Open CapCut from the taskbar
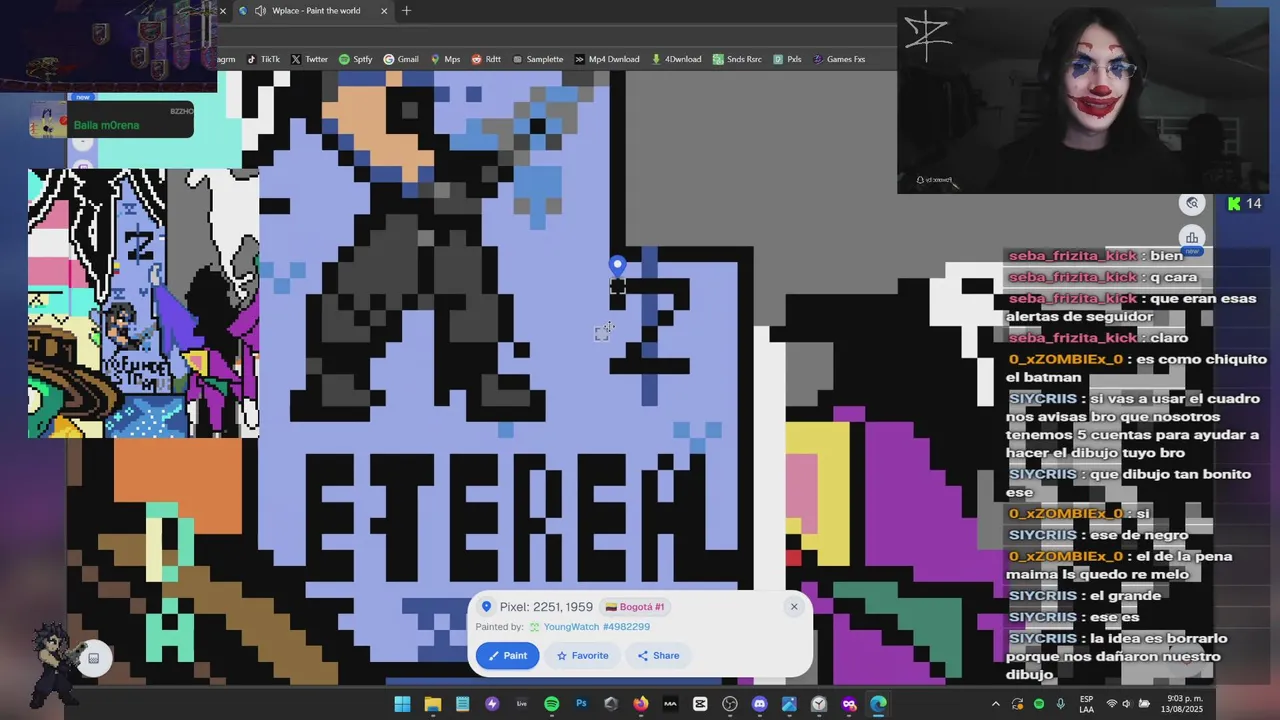1280x720 pixels. 700,704
